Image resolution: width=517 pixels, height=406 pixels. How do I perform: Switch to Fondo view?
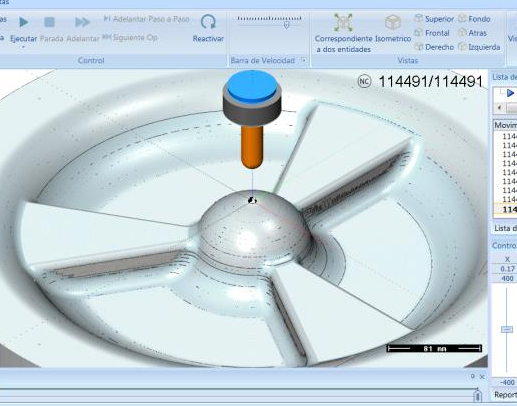[474, 19]
